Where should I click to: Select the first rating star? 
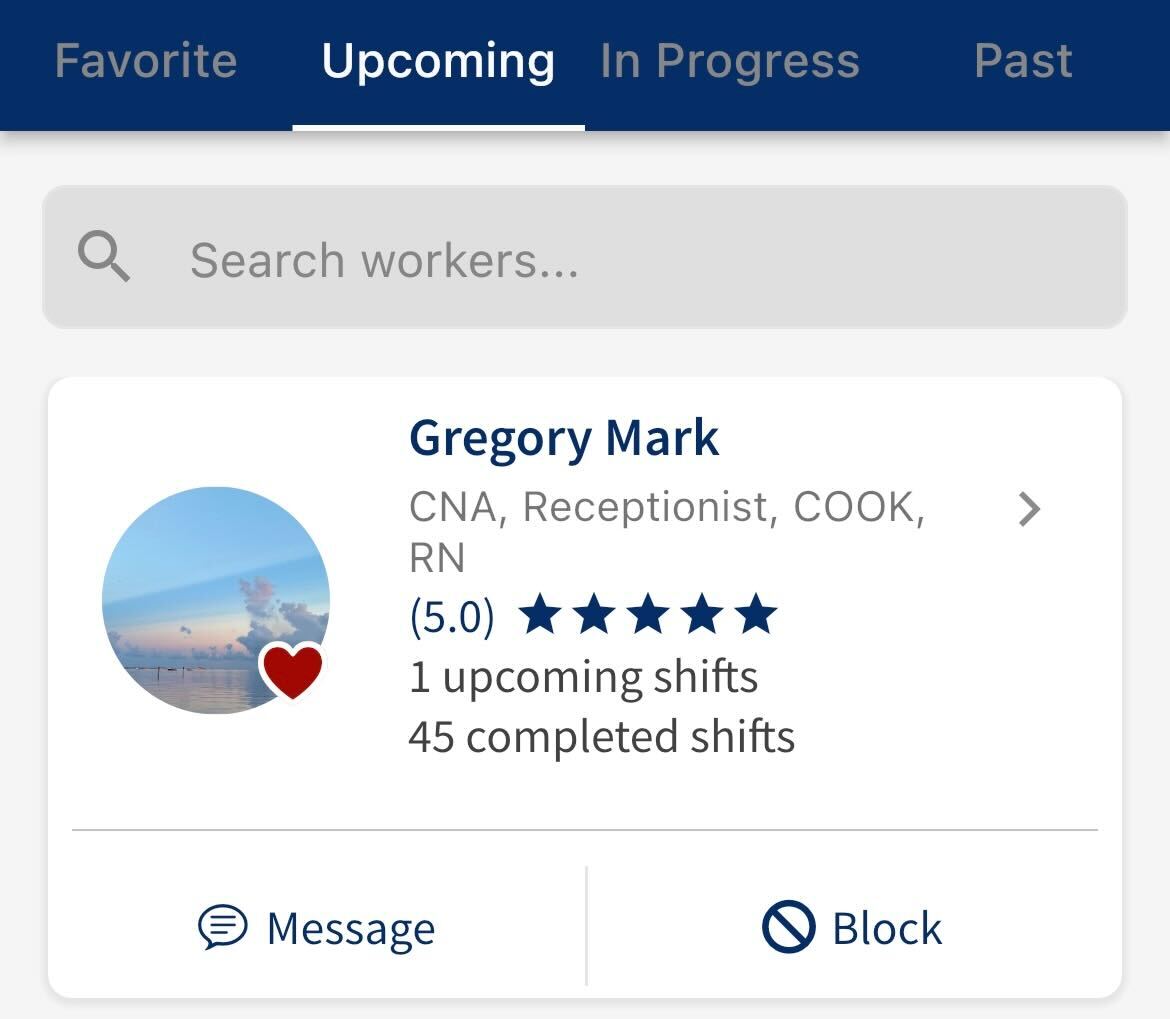point(540,614)
